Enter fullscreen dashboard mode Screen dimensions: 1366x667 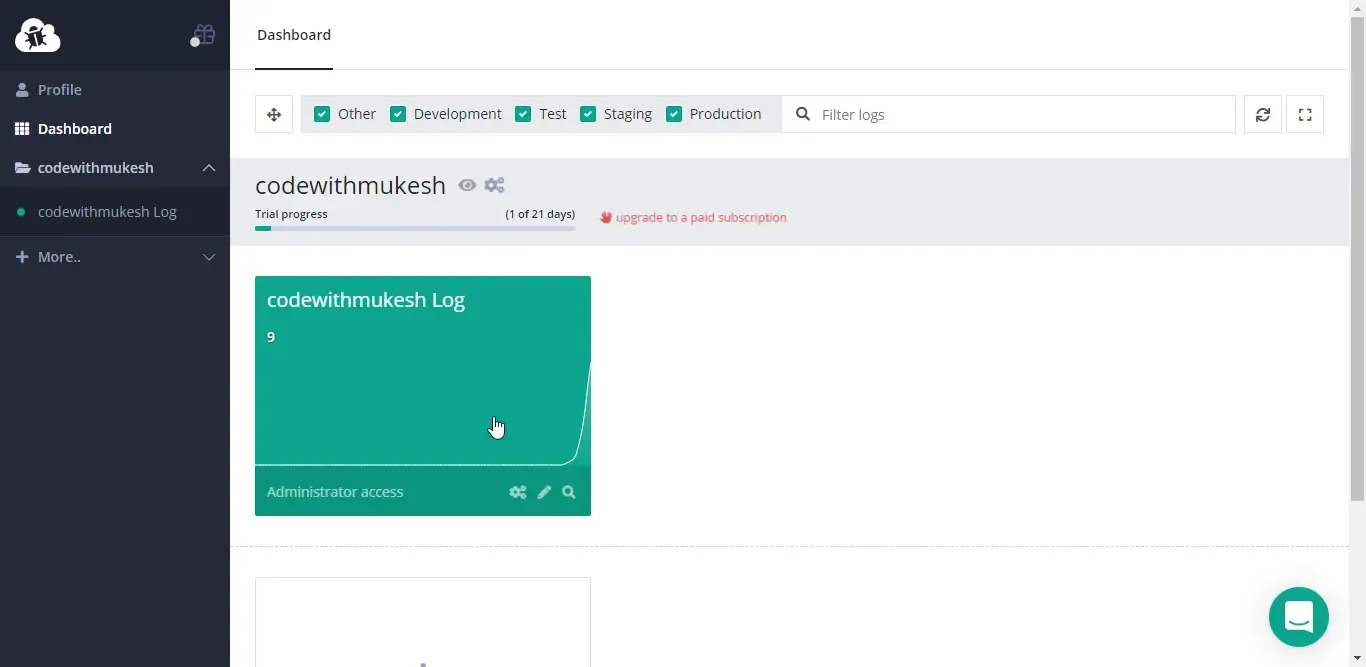pos(1305,114)
